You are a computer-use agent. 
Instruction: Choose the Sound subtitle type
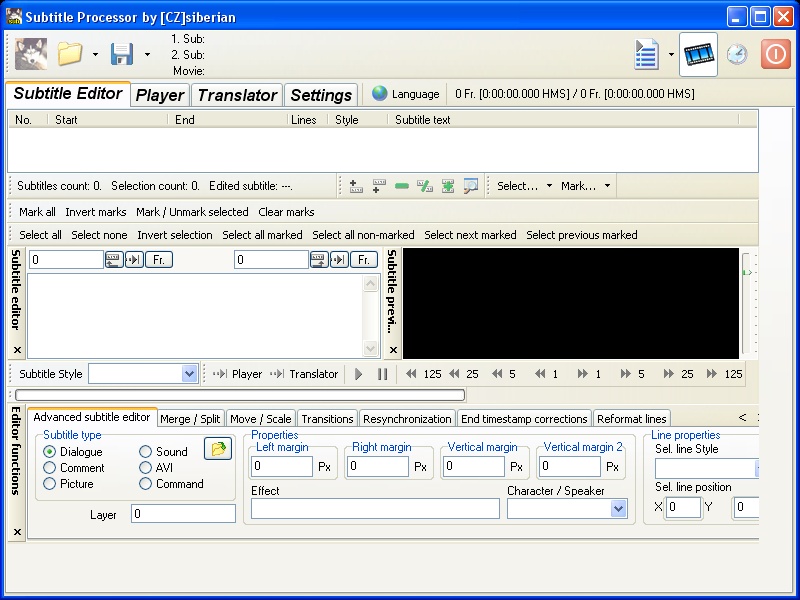tap(145, 452)
